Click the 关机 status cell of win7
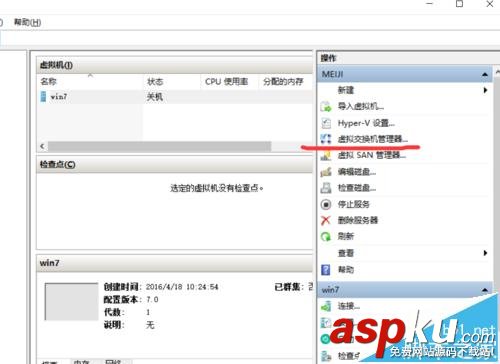500x364 pixels. pos(155,97)
